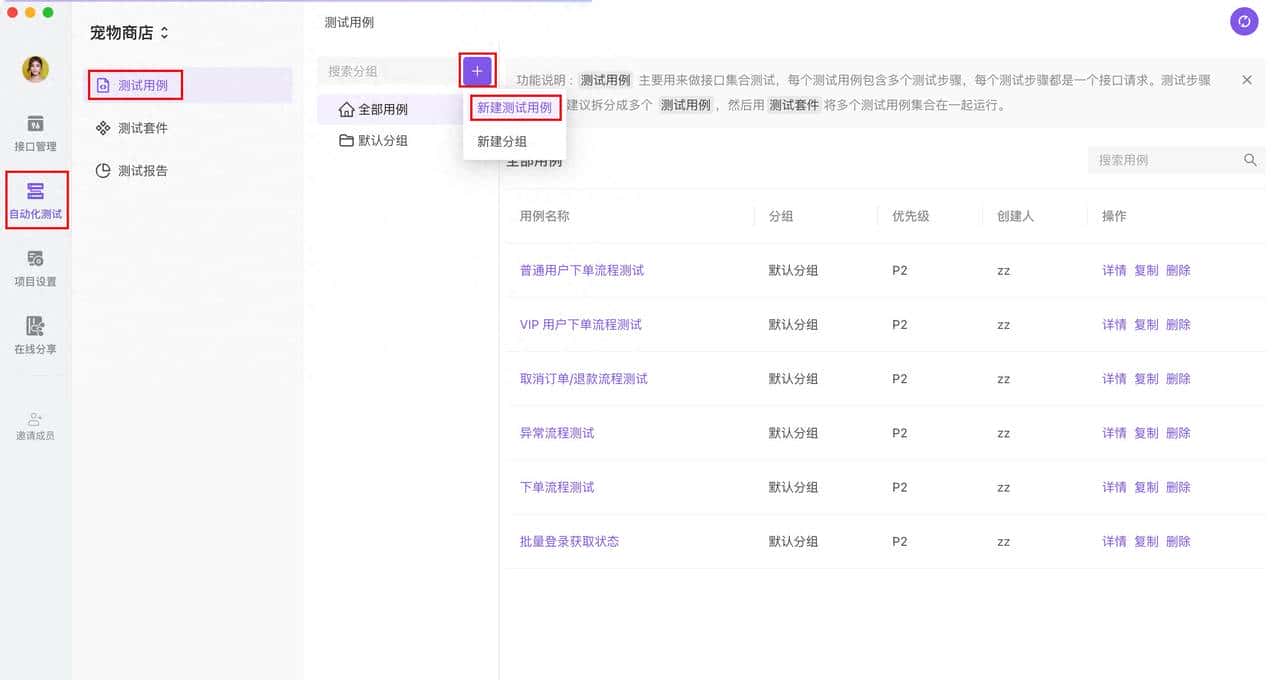Click the magnifier icon in 搜索用例 box

click(1250, 160)
